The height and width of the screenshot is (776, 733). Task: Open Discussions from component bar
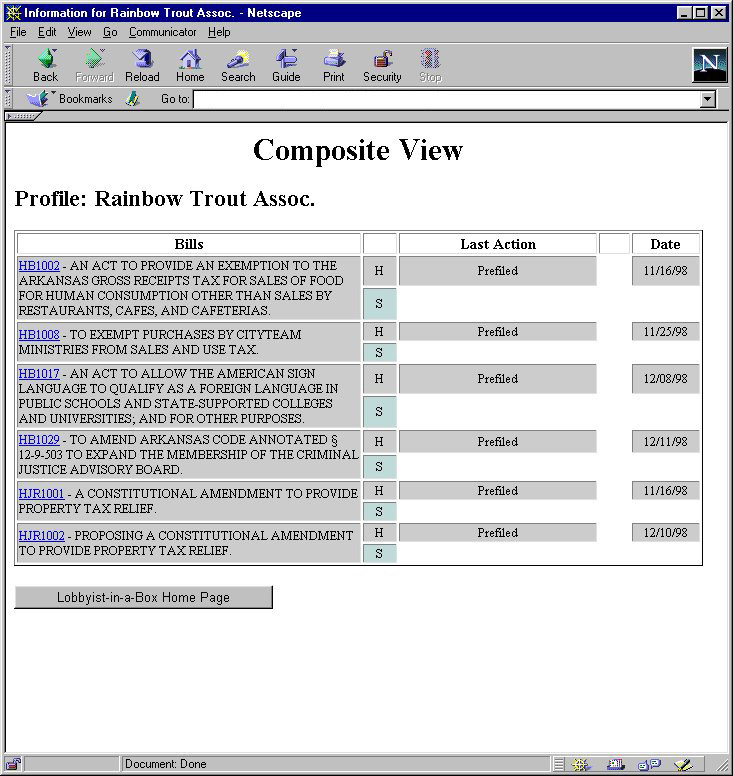point(649,765)
